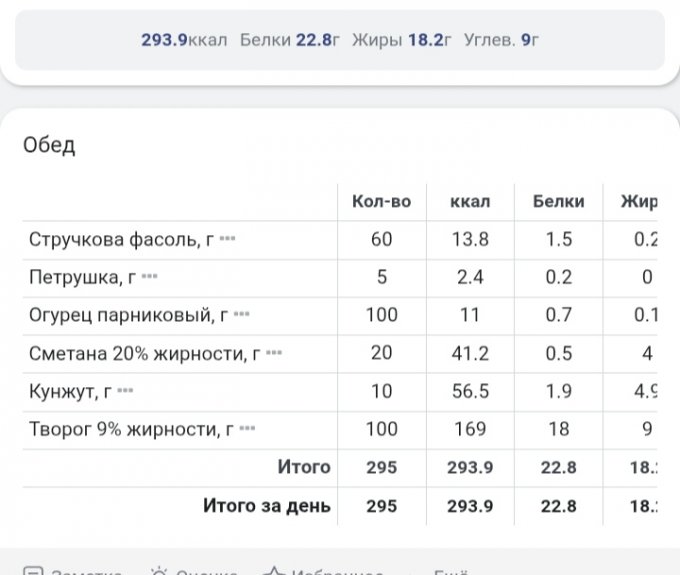This screenshot has width=680, height=575.
Task: Click the Заметка note icon
Action: [33, 570]
